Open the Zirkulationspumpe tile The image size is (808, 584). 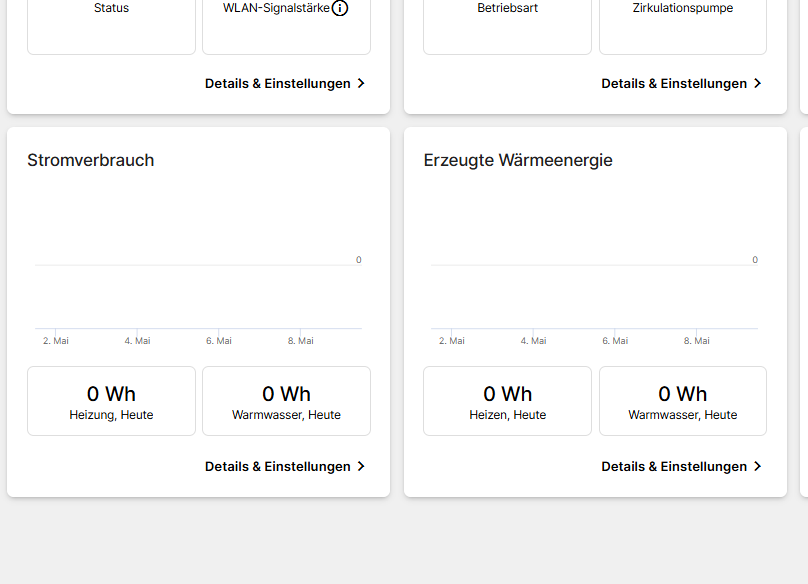[683, 24]
